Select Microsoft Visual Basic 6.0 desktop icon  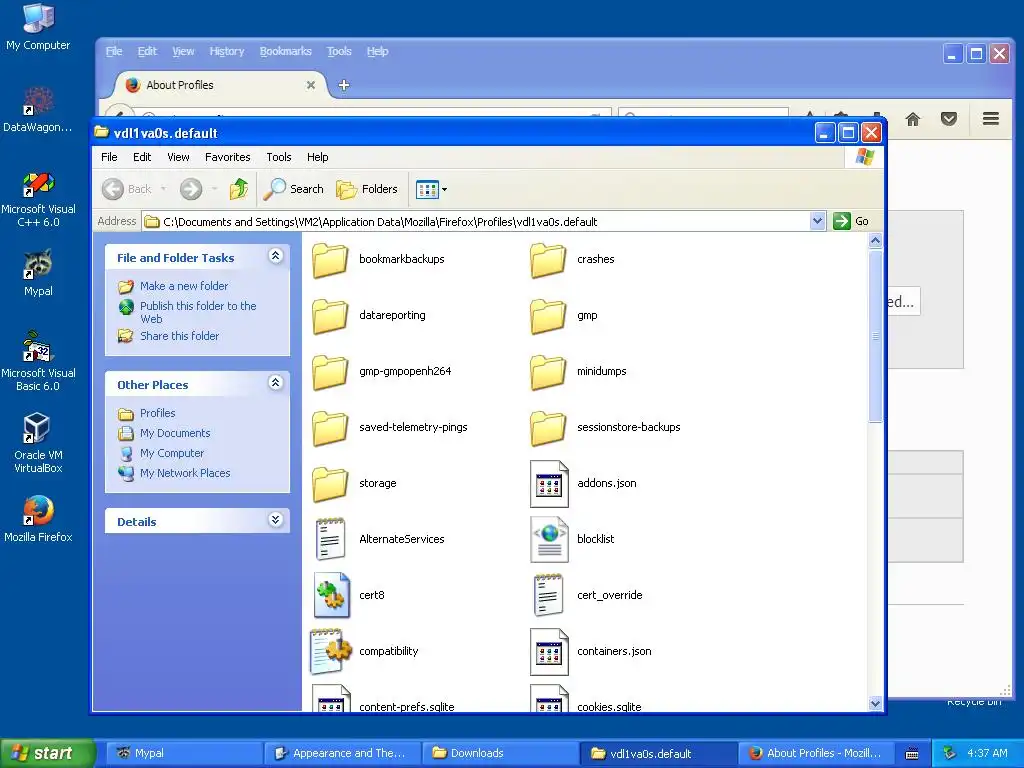coord(38,361)
